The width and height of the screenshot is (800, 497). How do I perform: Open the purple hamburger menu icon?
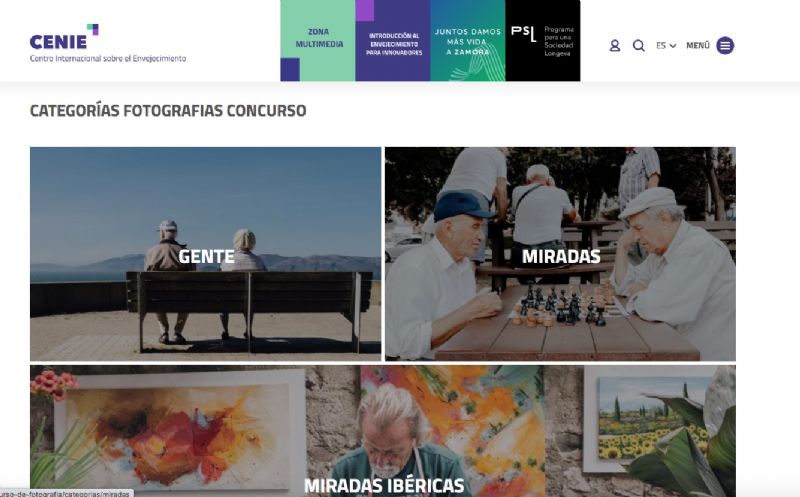[x=725, y=46]
